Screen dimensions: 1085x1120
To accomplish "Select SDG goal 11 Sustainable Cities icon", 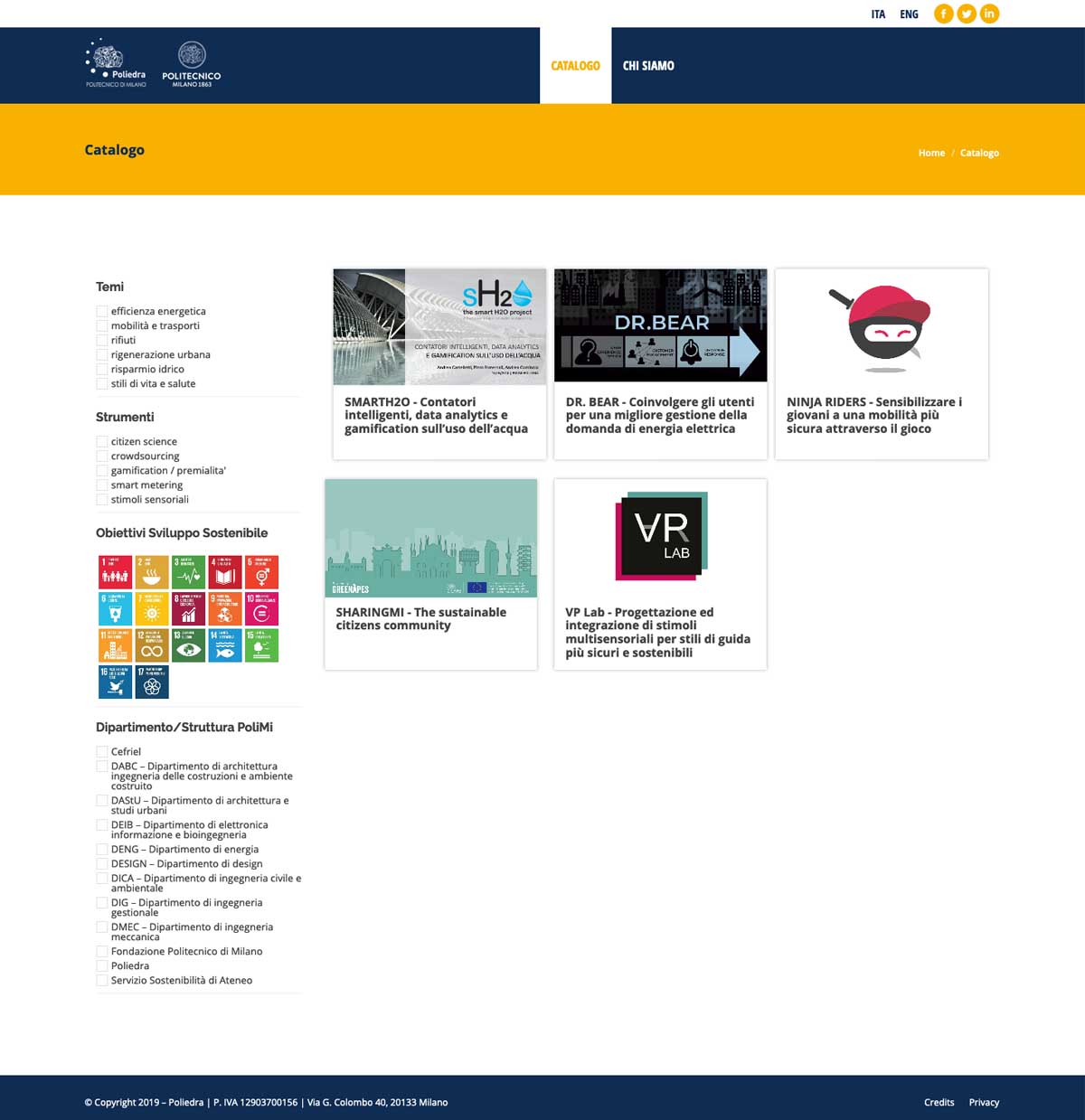I will point(115,645).
